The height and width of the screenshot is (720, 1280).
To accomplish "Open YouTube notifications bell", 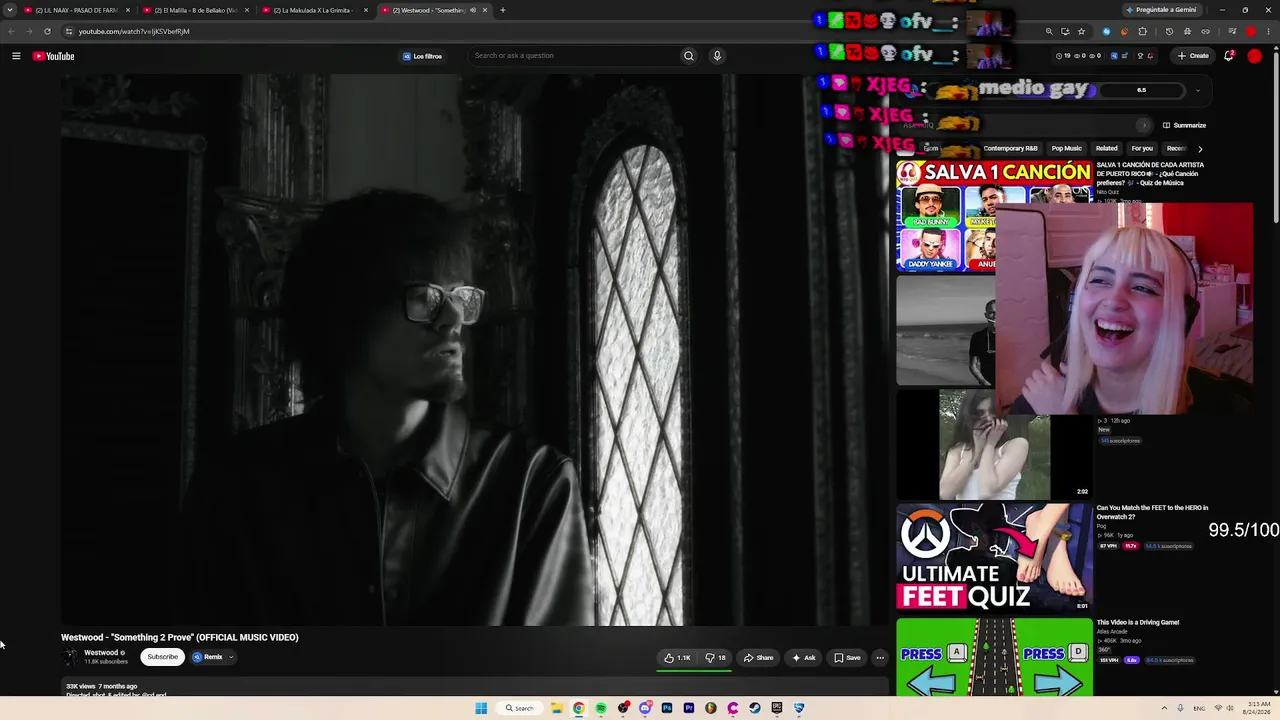I will (x=1229, y=56).
